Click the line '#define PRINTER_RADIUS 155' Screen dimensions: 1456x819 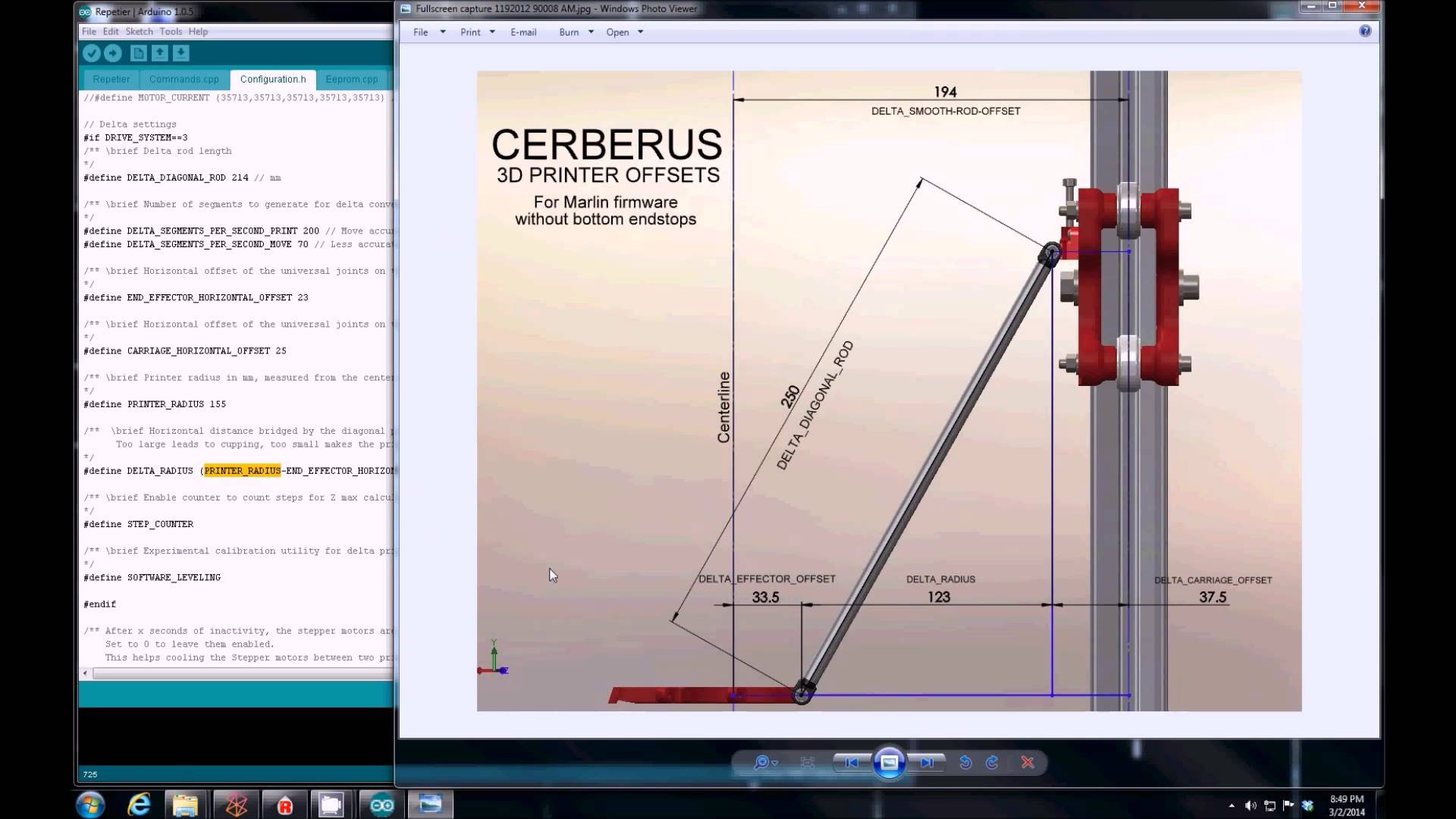click(155, 403)
